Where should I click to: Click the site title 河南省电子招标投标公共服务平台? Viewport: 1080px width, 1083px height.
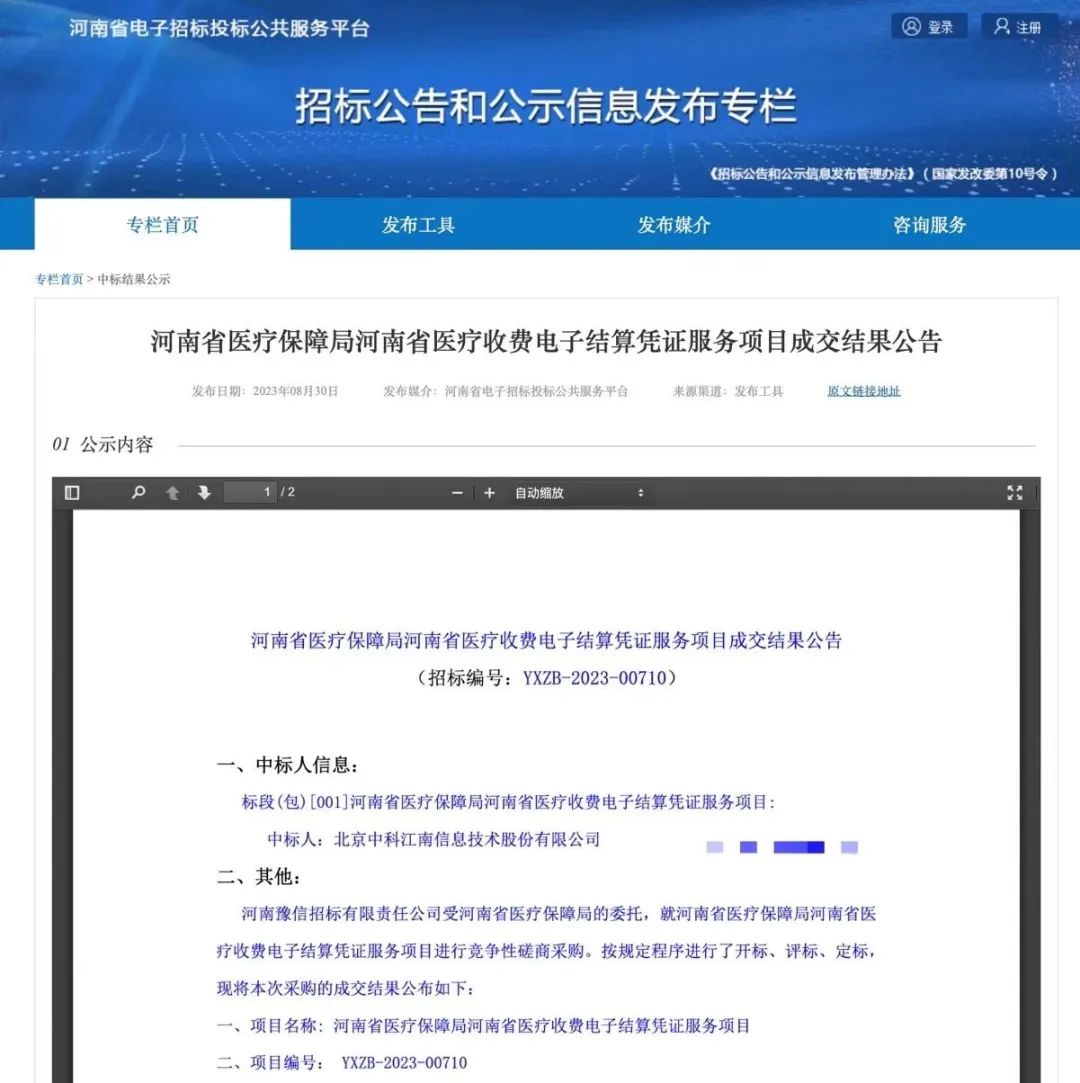(219, 28)
